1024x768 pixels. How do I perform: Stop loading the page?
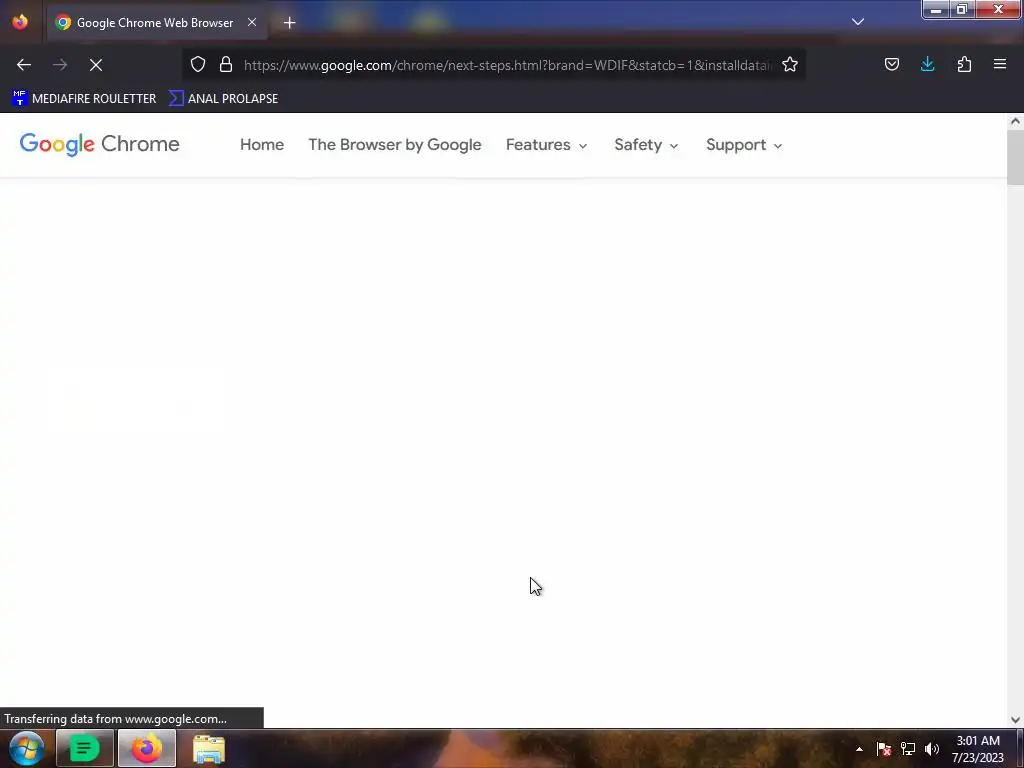[x=96, y=65]
